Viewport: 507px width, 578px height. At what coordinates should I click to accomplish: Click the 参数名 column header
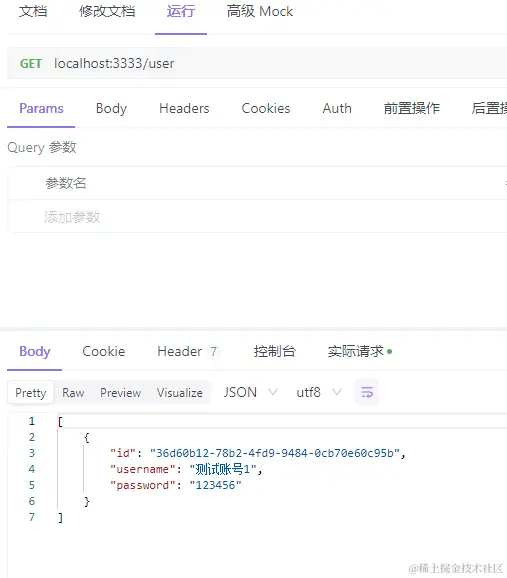coord(66,183)
